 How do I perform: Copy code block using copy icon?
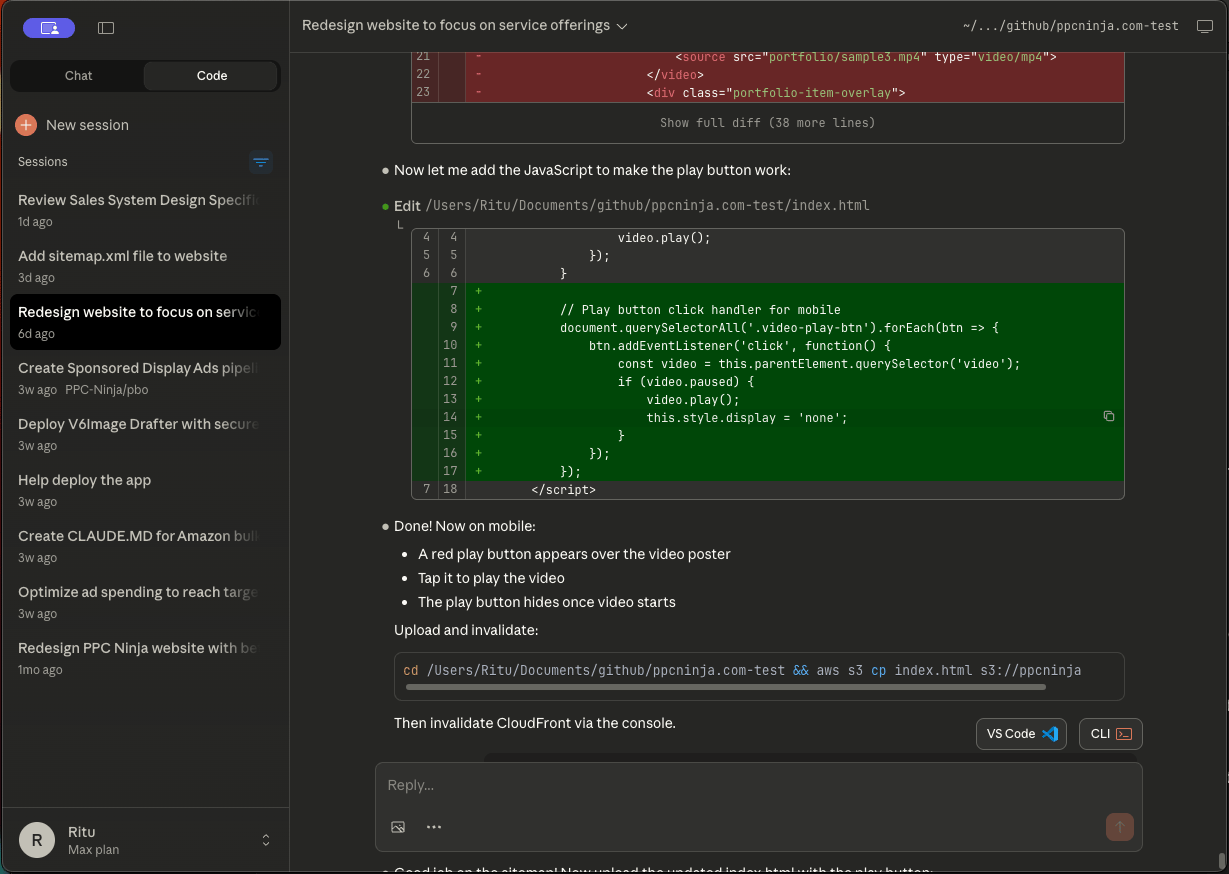(1108, 416)
